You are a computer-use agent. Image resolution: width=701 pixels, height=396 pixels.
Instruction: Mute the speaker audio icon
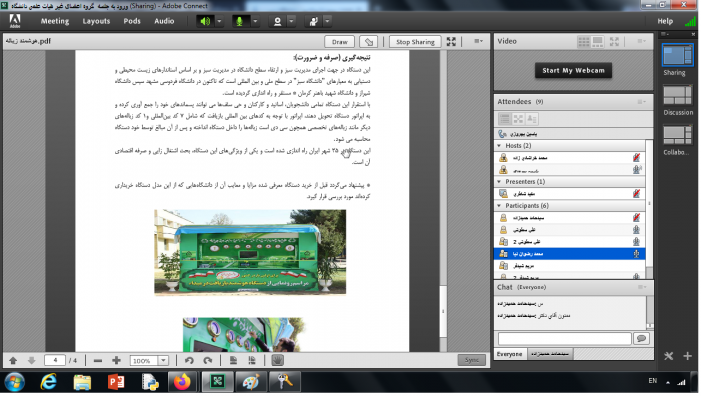[205, 21]
